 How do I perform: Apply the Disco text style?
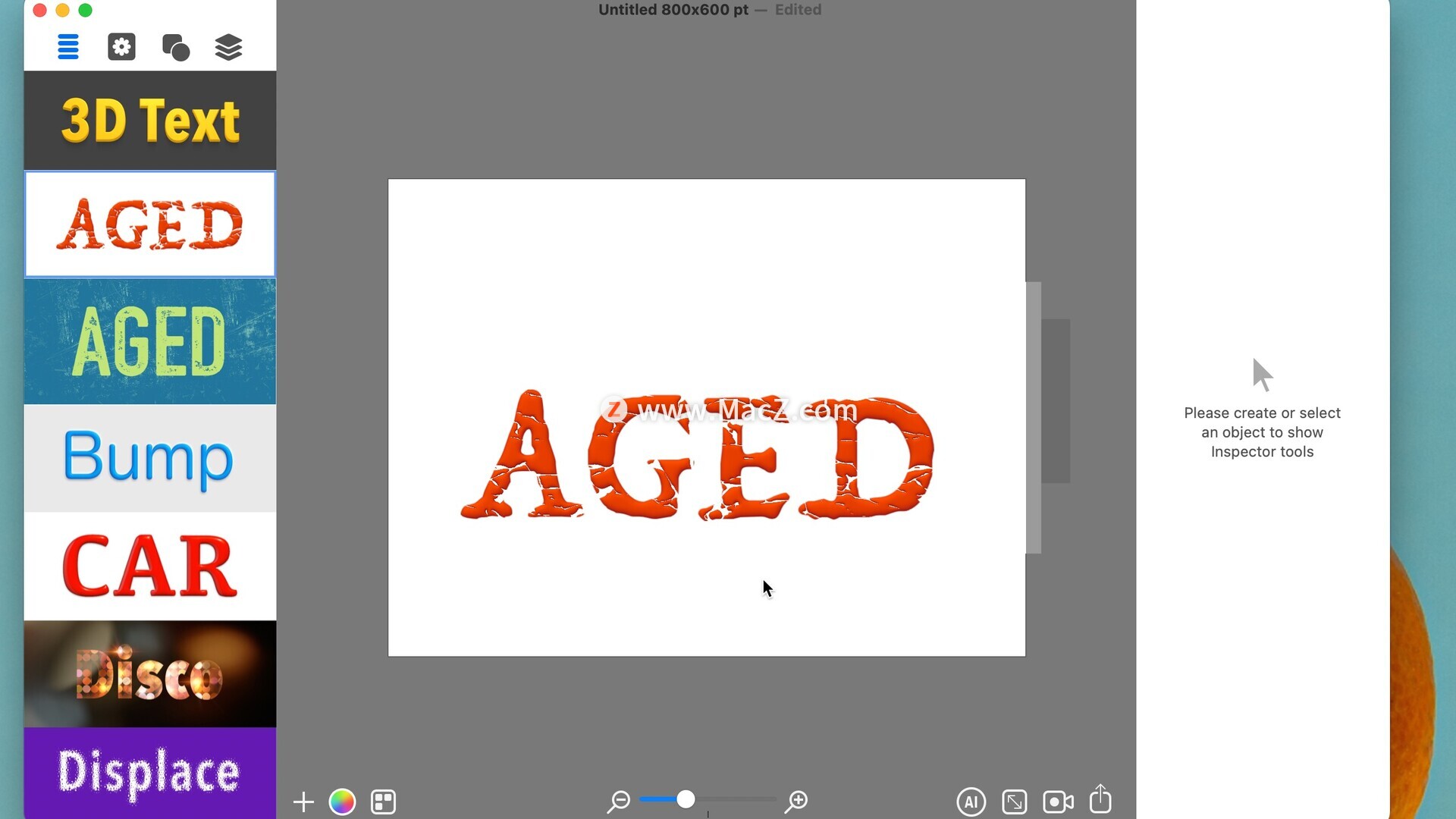click(150, 674)
